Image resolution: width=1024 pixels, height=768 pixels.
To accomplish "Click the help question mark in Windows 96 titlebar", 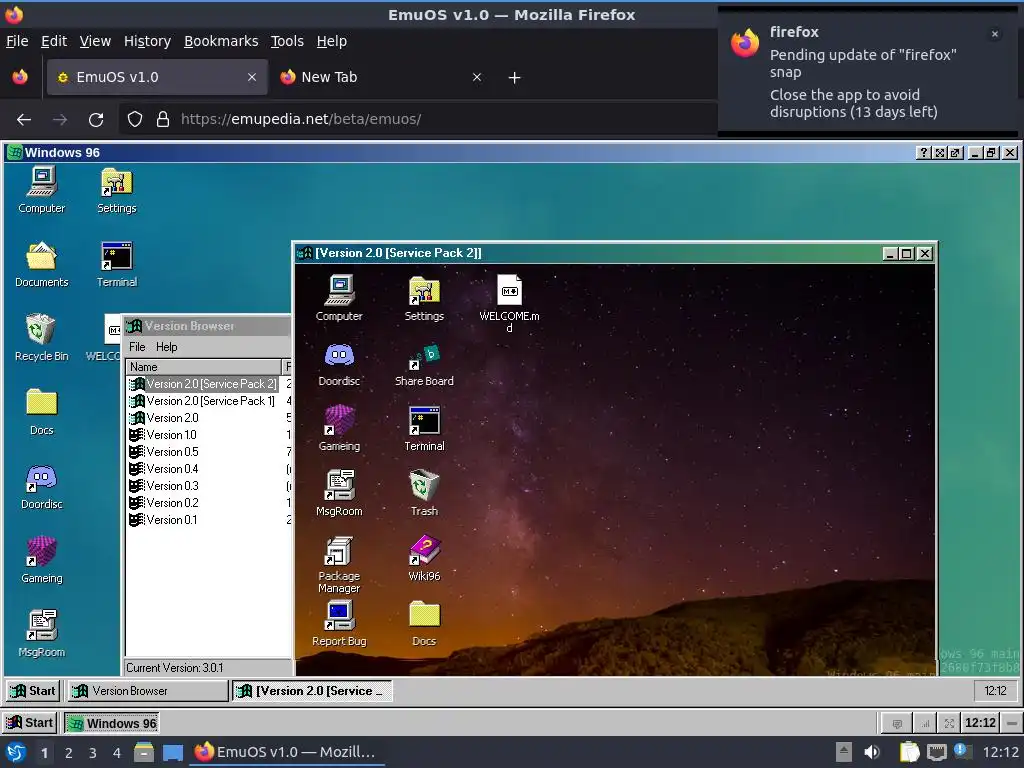I will click(923, 153).
